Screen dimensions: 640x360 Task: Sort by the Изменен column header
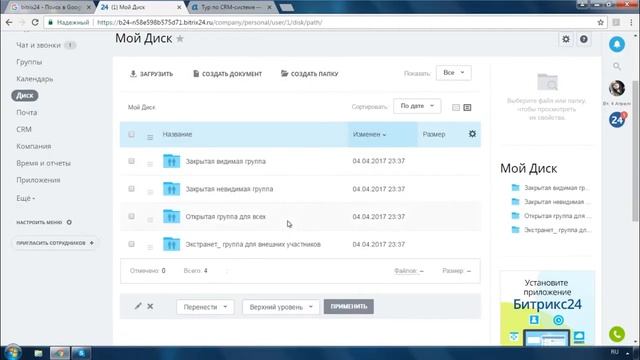pos(369,134)
